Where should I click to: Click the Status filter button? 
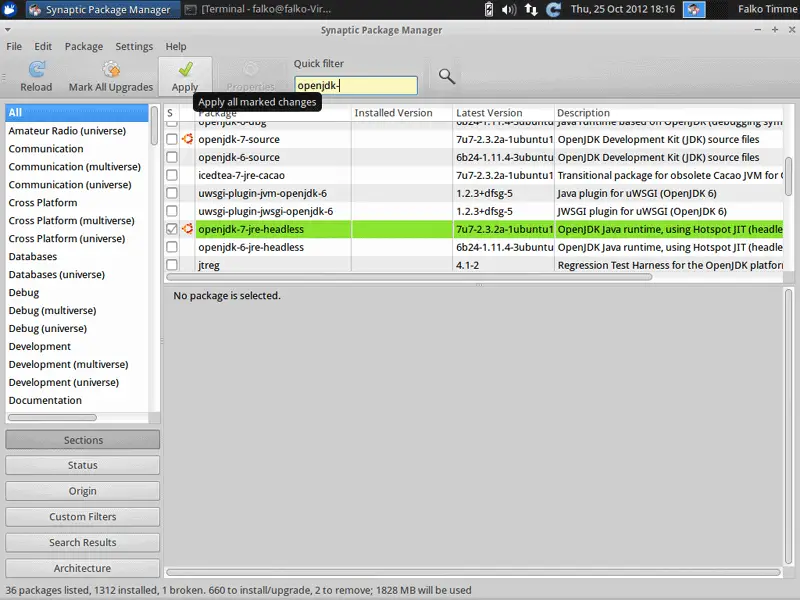[83, 465]
